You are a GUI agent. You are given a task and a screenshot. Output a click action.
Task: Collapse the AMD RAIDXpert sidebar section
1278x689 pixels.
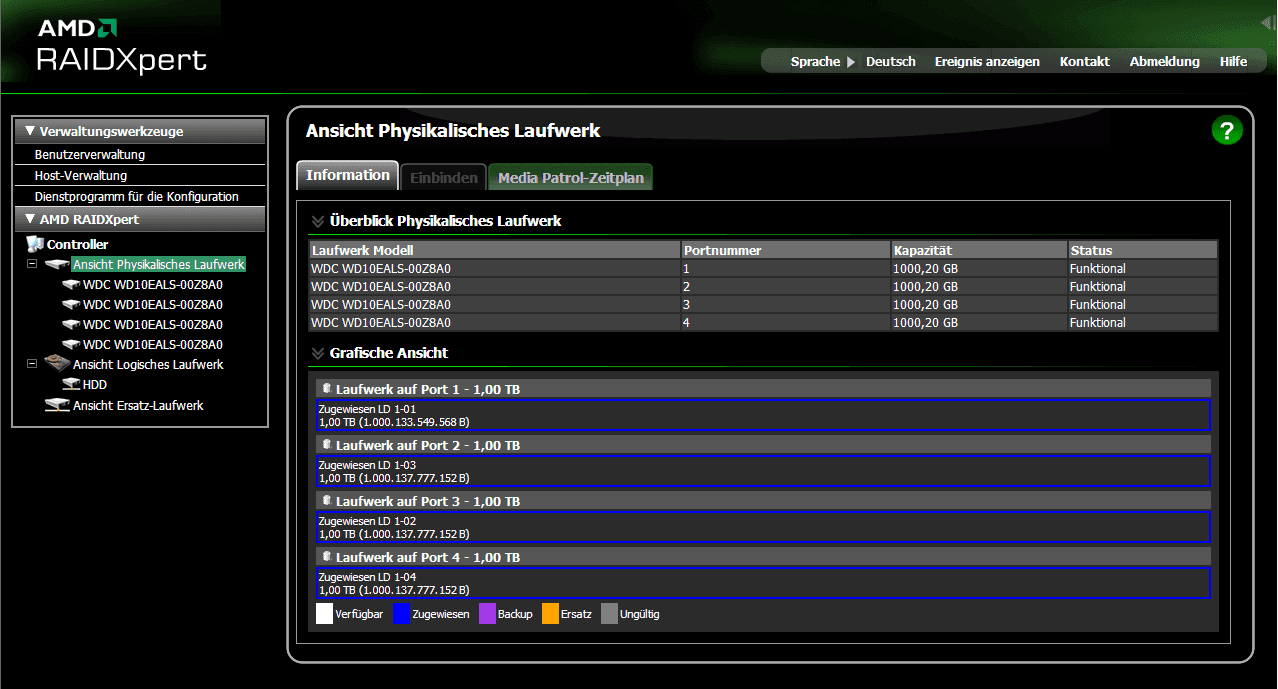(x=30, y=219)
